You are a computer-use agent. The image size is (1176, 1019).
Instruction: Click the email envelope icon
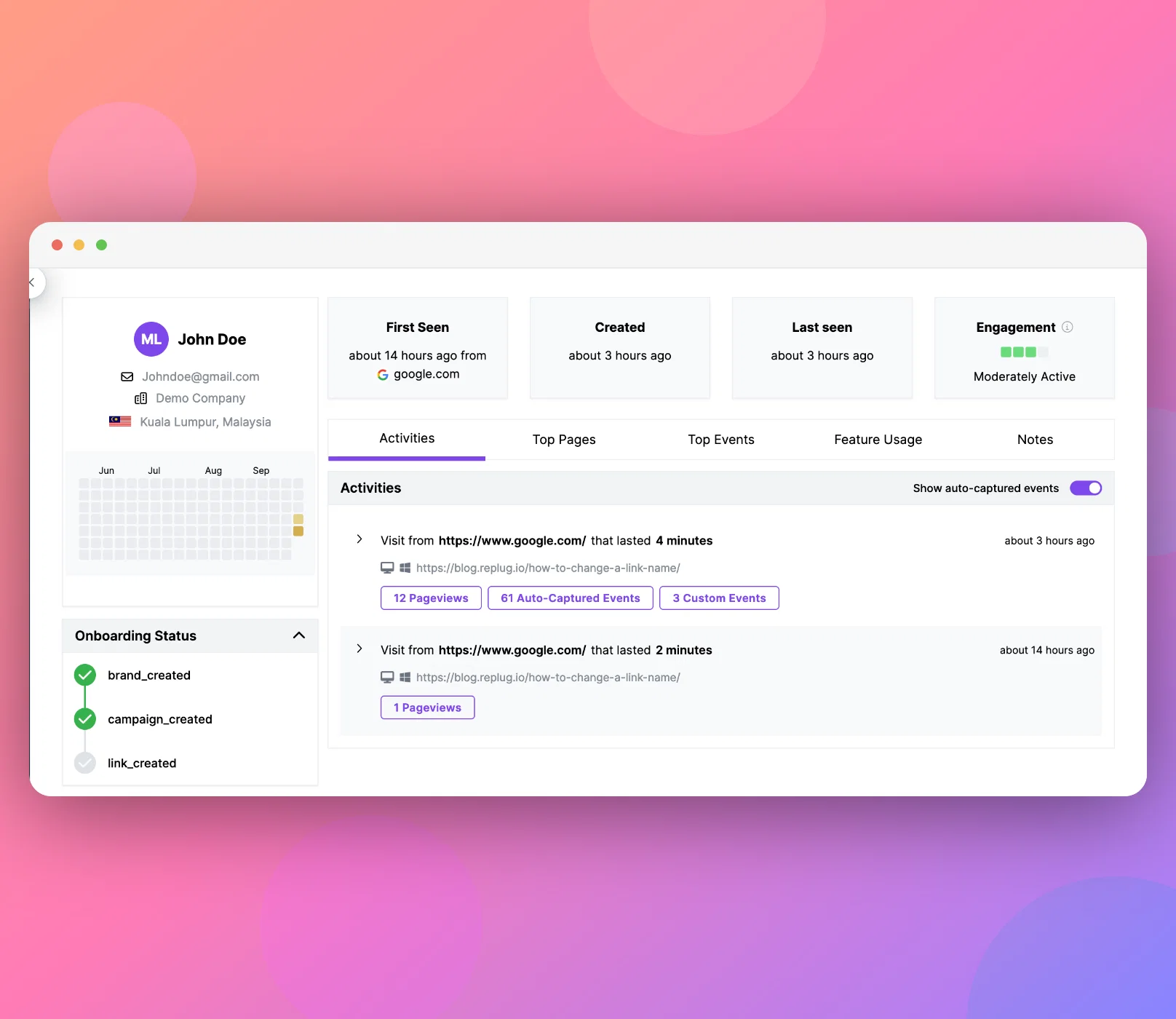127,377
